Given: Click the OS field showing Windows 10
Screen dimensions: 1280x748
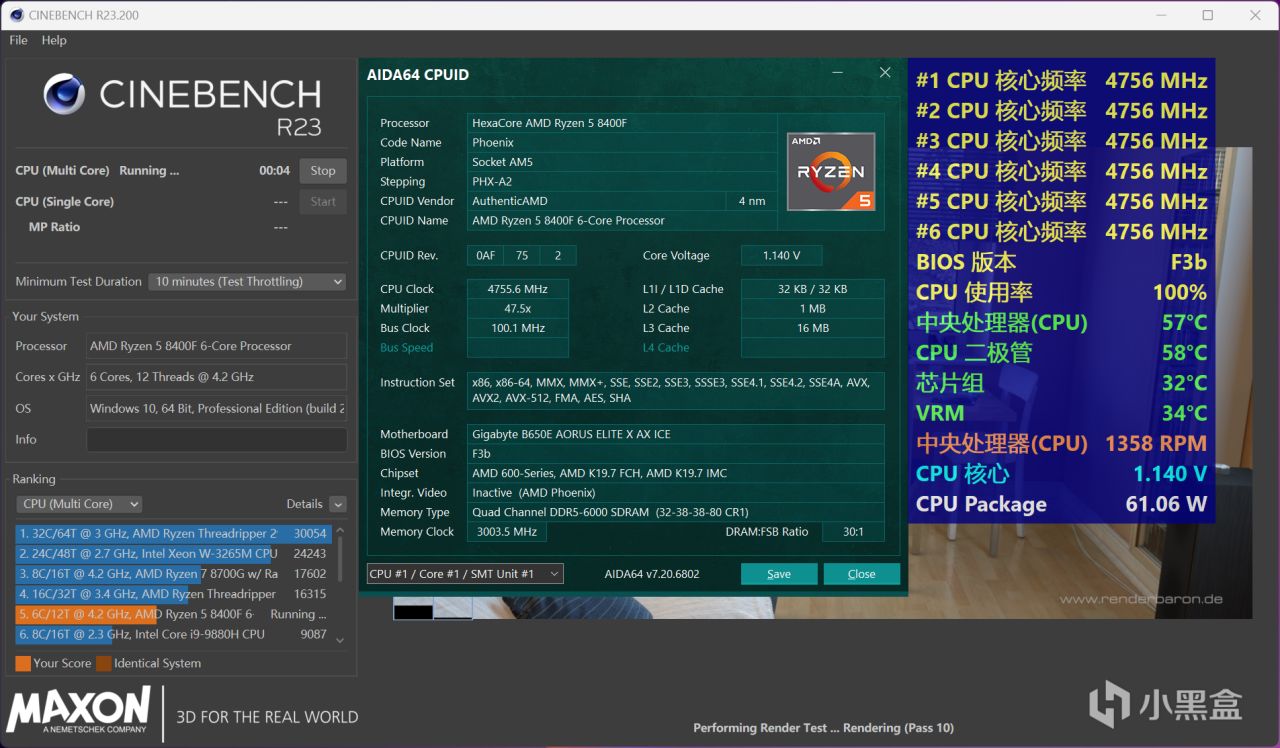Looking at the screenshot, I should pyautogui.click(x=217, y=408).
